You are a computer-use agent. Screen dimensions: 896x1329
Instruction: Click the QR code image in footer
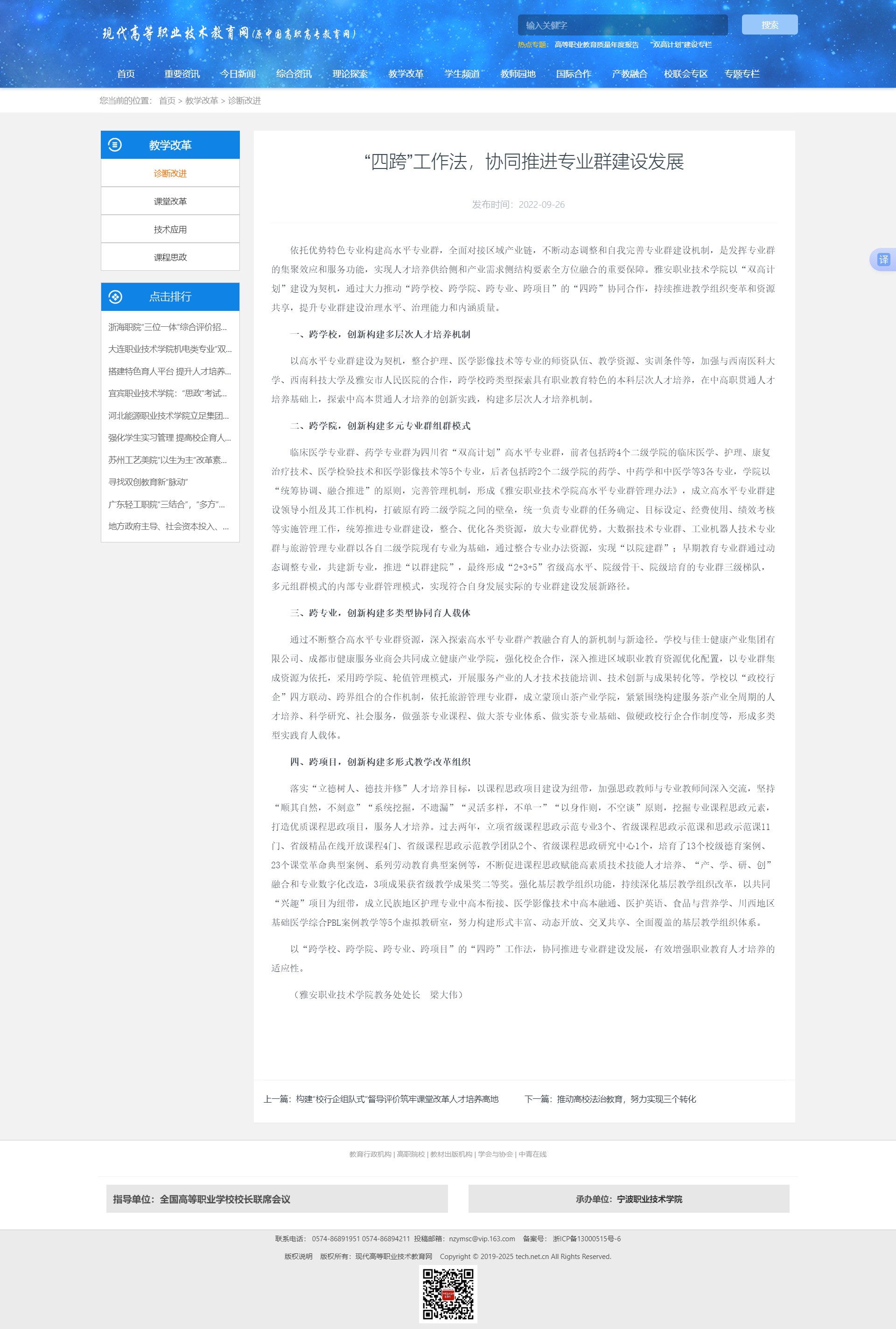448,1294
